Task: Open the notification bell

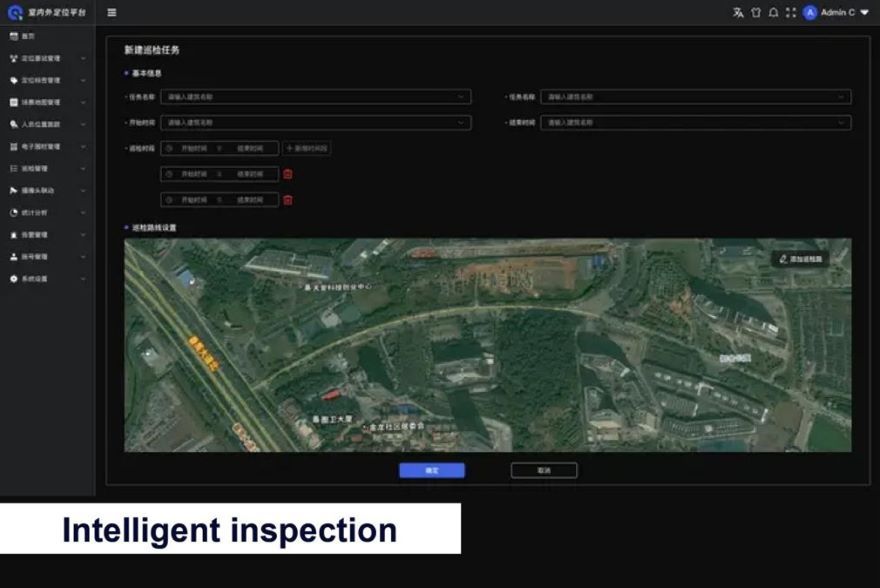Action: point(773,13)
